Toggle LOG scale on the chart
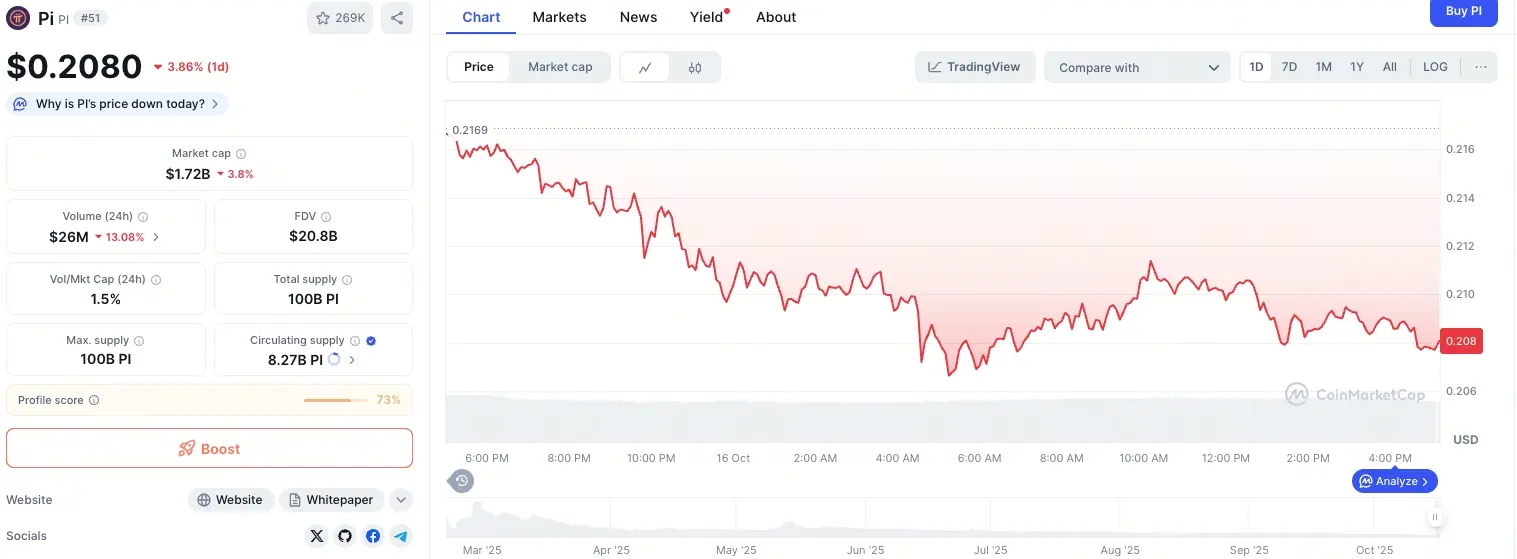This screenshot has height=559, width=1517. coord(1435,67)
